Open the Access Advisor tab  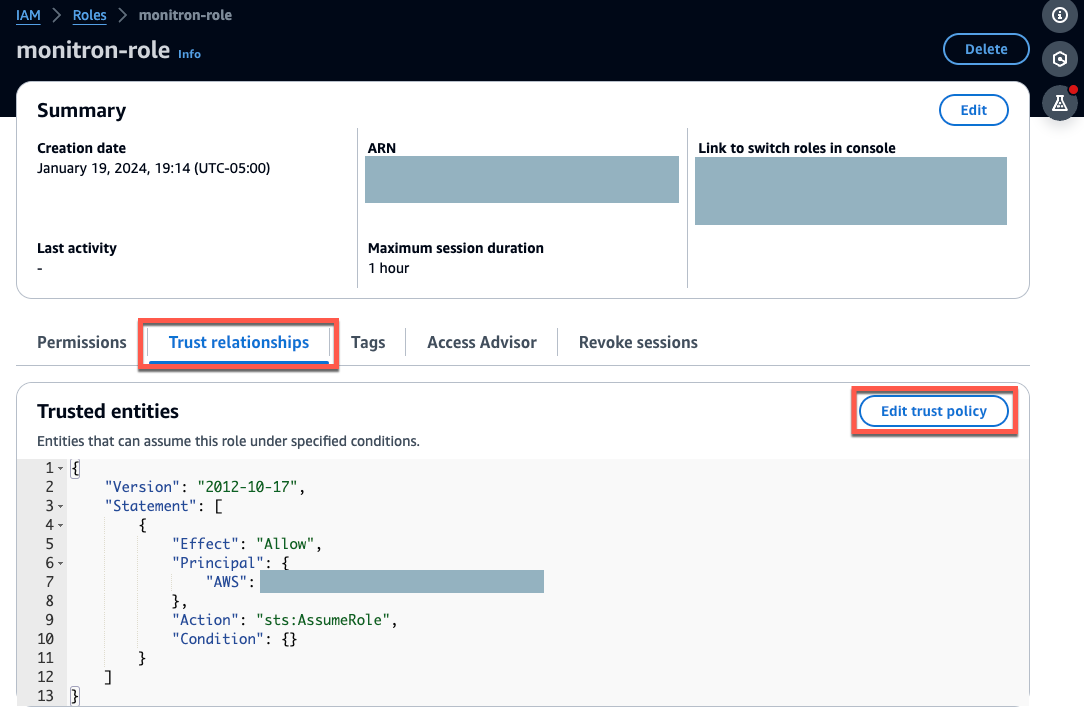point(481,342)
